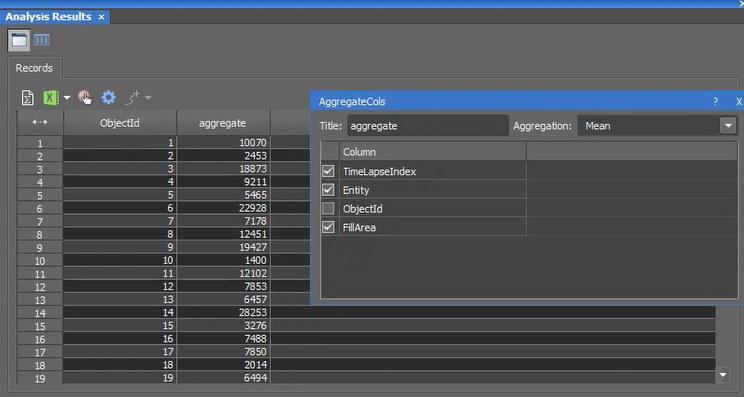Select row header number 1
Screen dimensions: 744x397
40,143
